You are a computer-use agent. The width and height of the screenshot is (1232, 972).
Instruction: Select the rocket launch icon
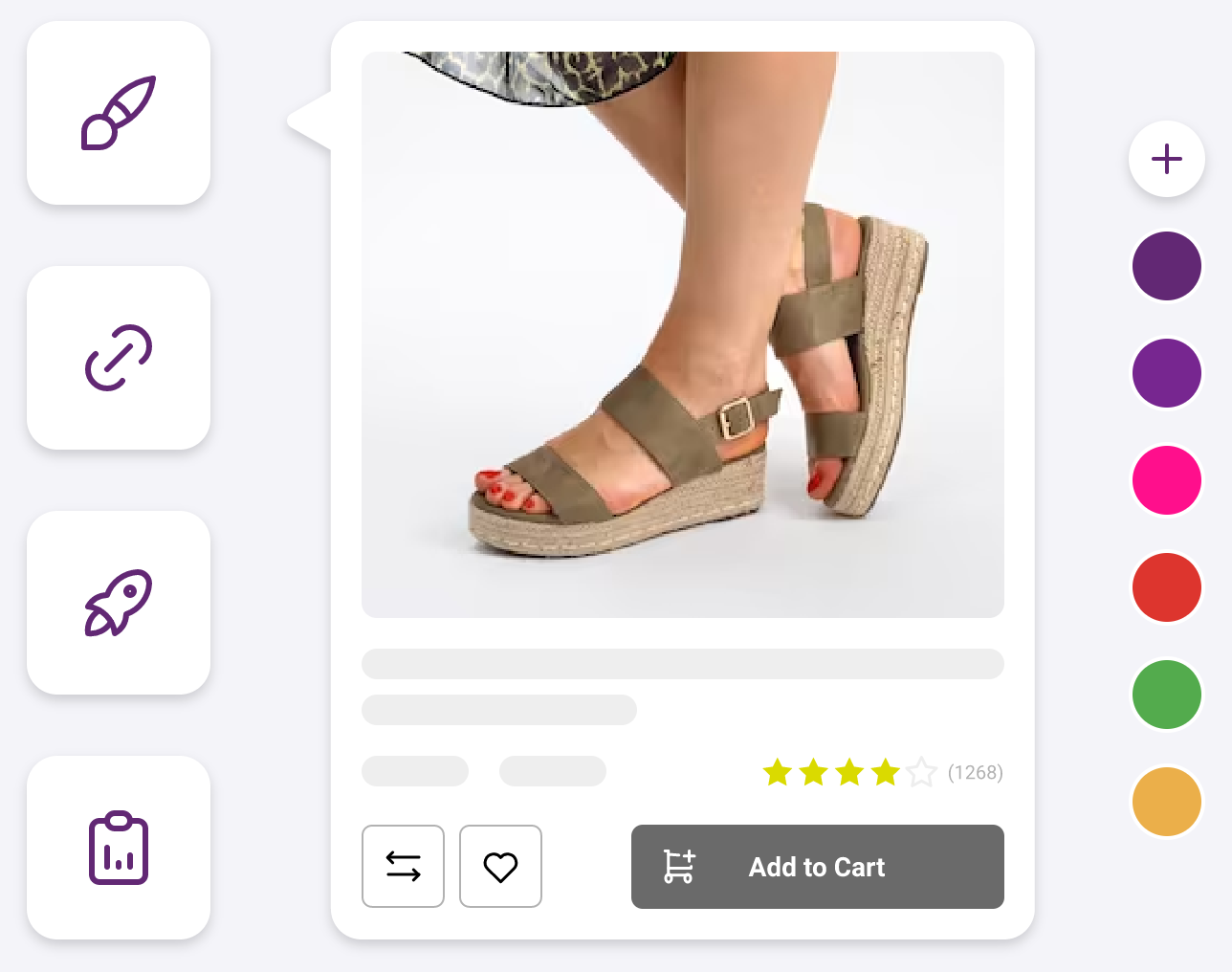pyautogui.click(x=119, y=603)
